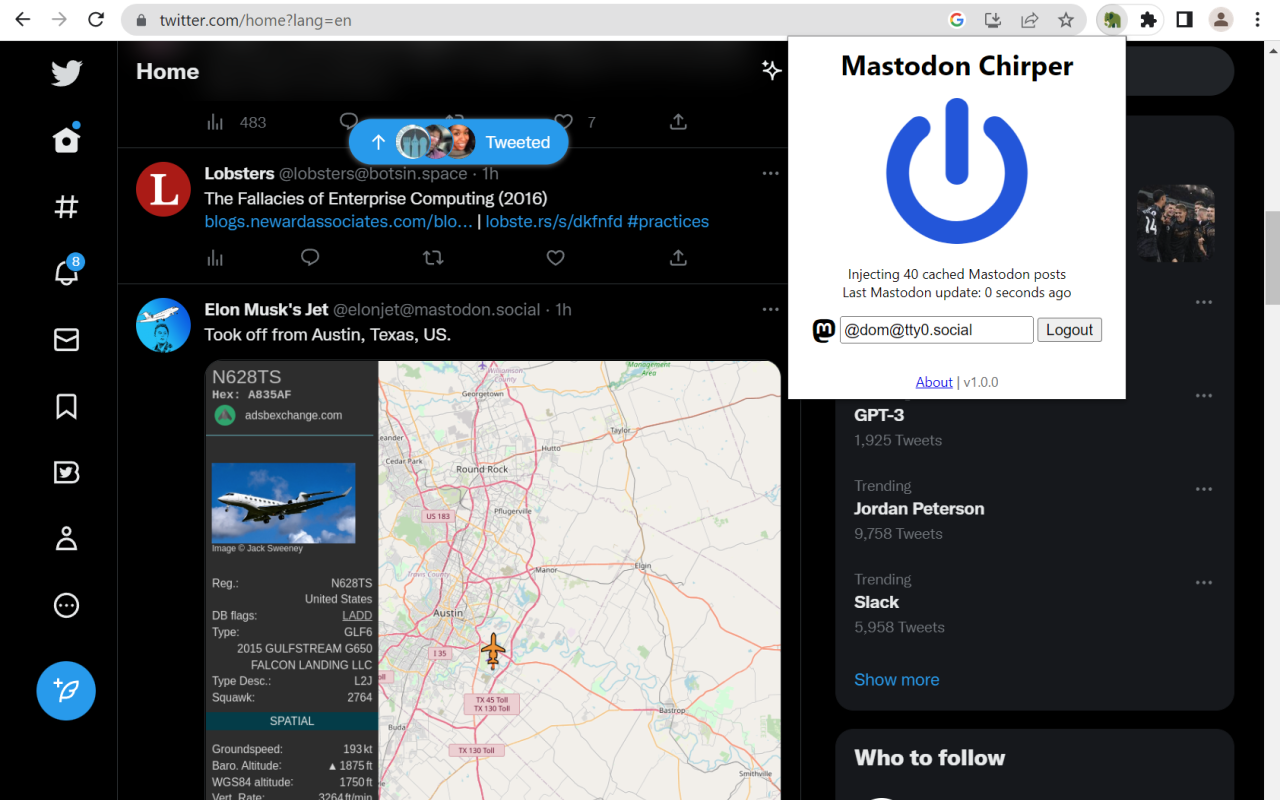Open the soccer players trend thumbnail

(1176, 223)
